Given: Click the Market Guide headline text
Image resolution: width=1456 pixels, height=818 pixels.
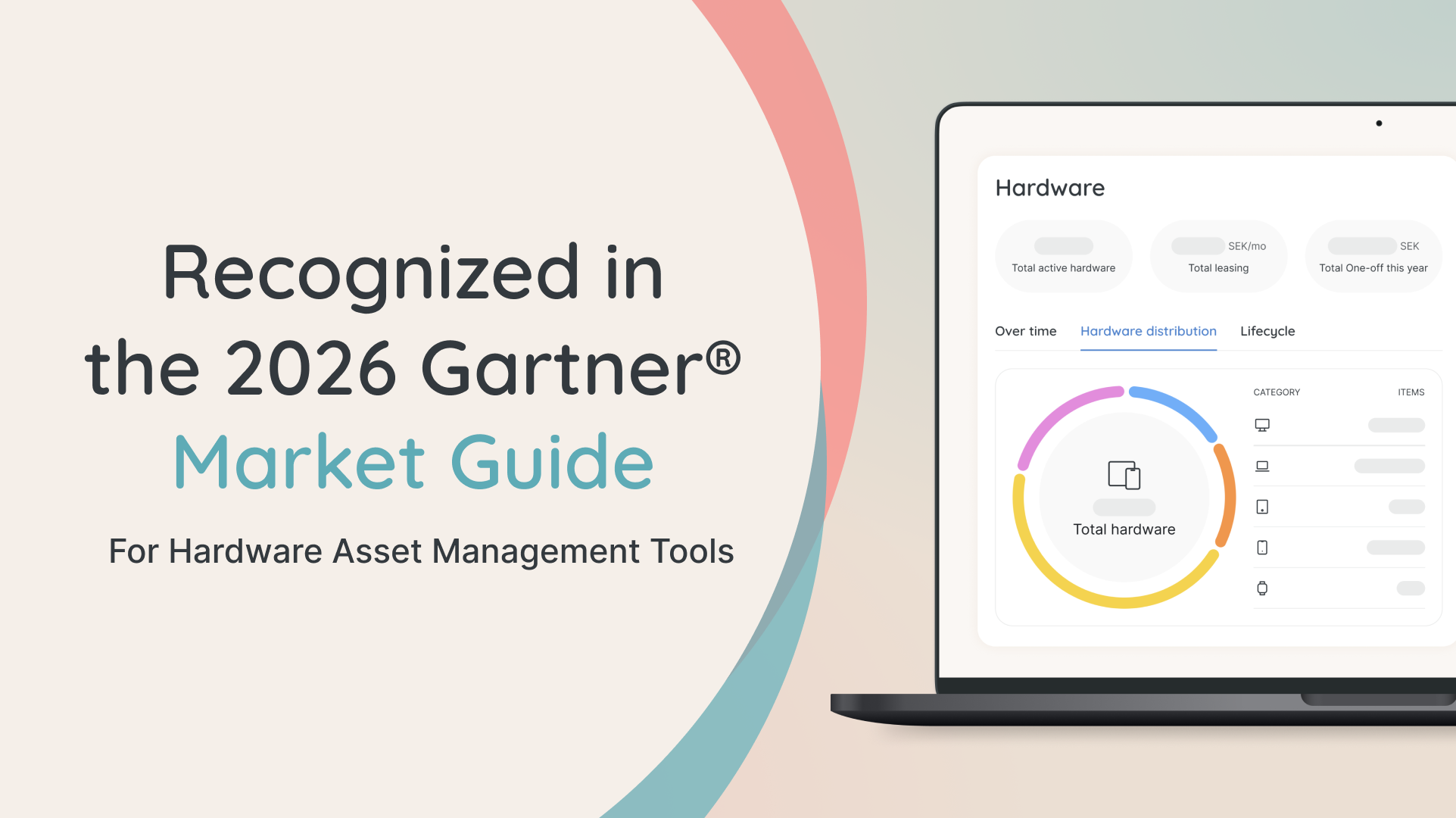Looking at the screenshot, I should (413, 462).
